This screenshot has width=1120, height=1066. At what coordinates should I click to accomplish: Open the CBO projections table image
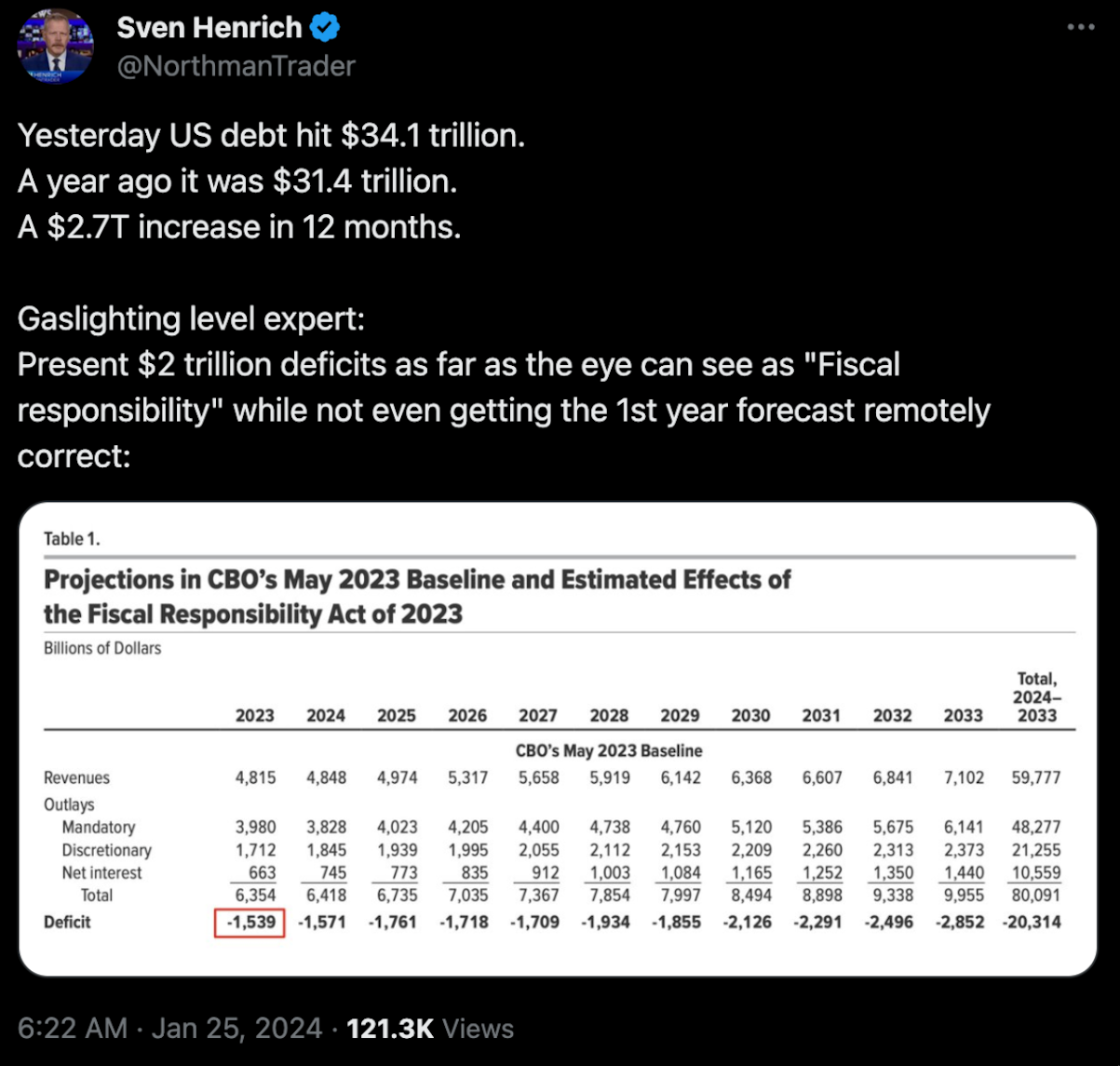pyautogui.click(x=559, y=739)
